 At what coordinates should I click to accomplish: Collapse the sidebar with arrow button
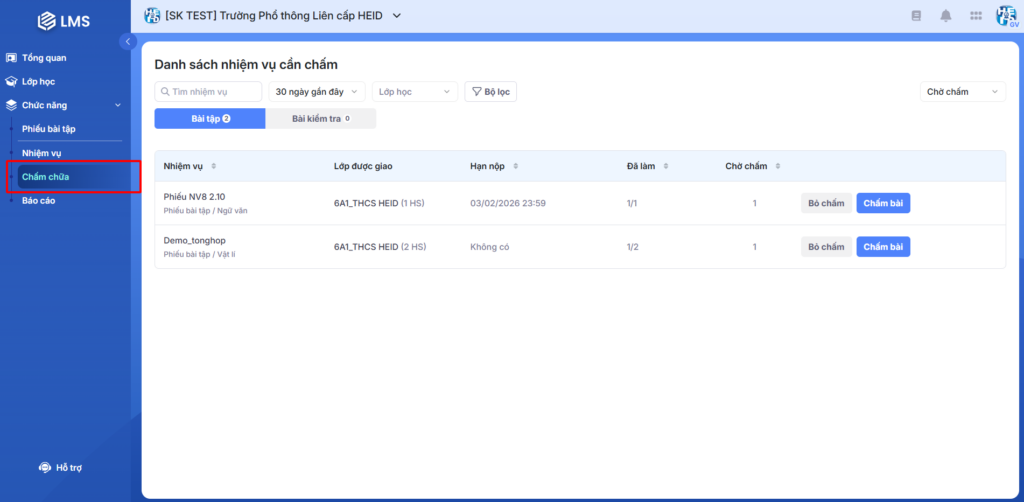pos(128,41)
